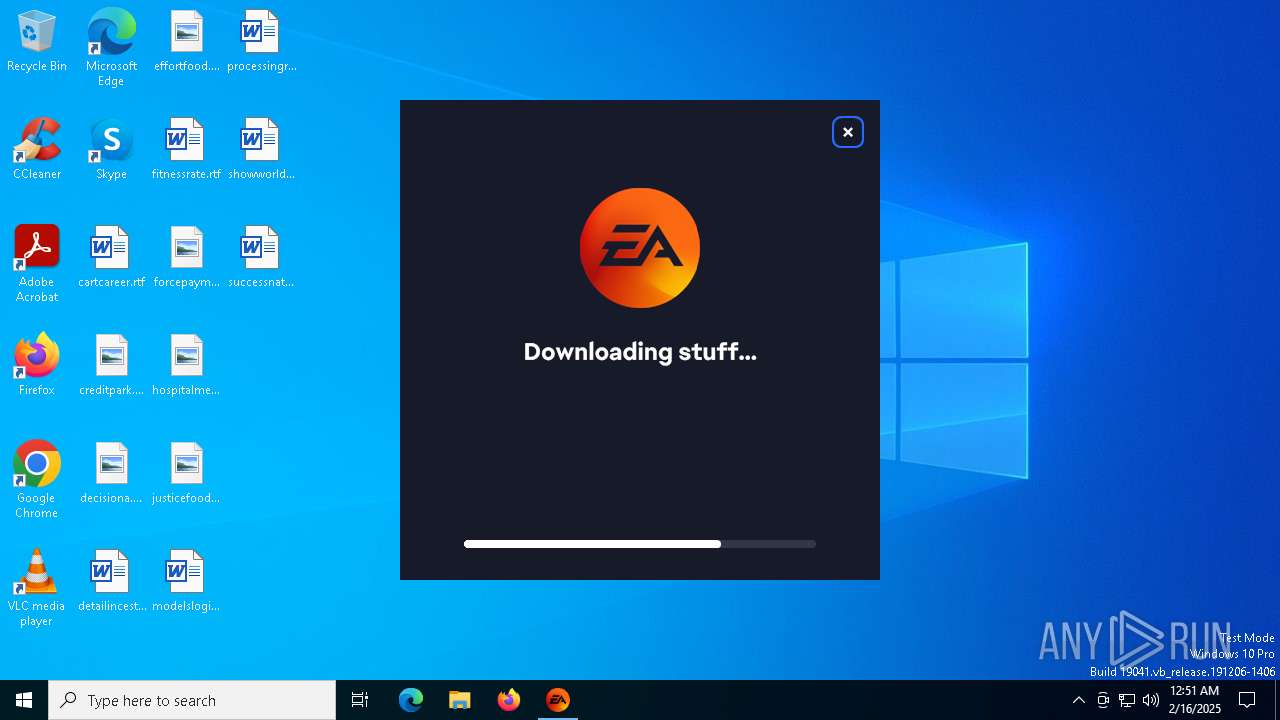Select fitnessrate.rtf on desktop

[x=186, y=150]
